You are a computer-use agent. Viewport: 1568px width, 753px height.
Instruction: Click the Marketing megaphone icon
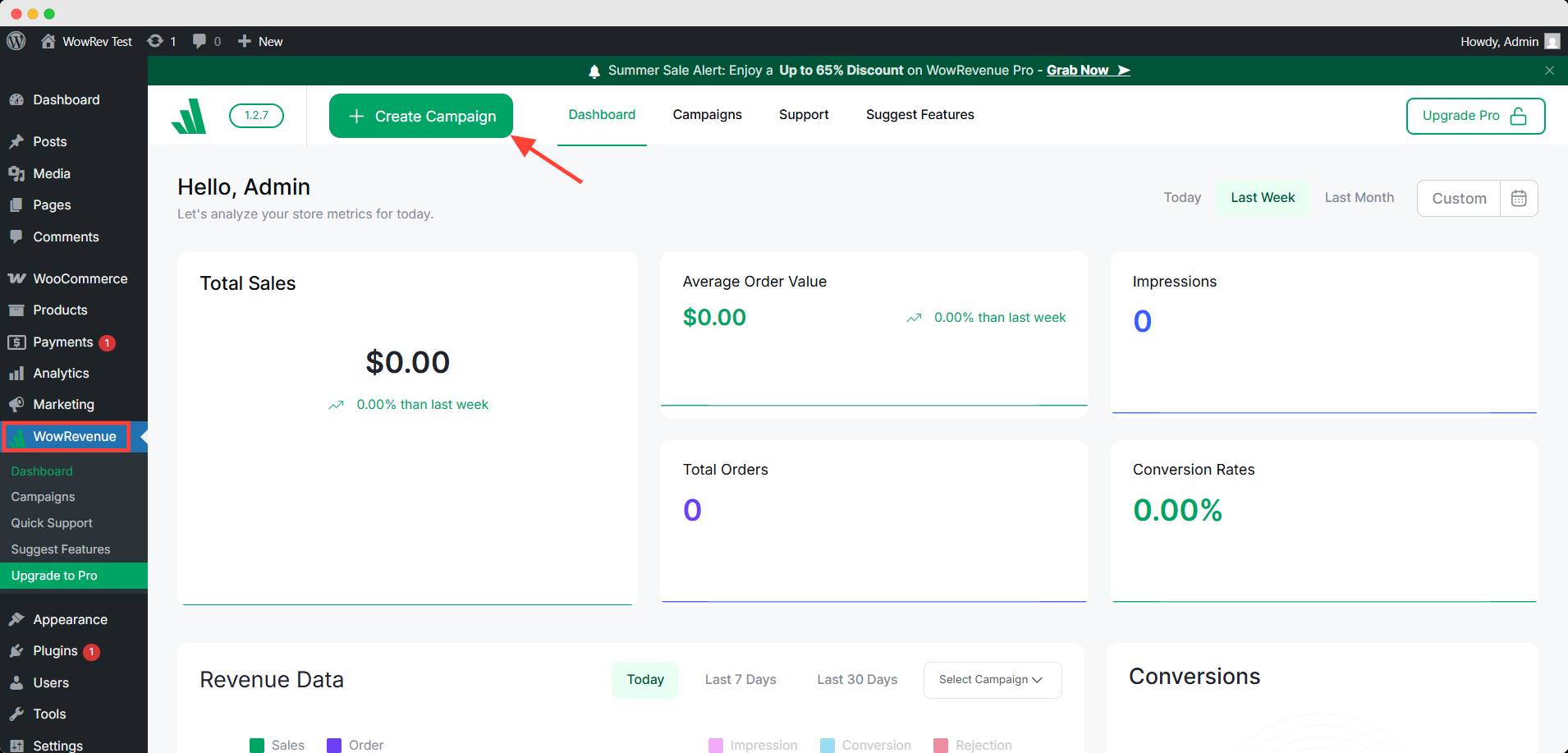tap(16, 404)
